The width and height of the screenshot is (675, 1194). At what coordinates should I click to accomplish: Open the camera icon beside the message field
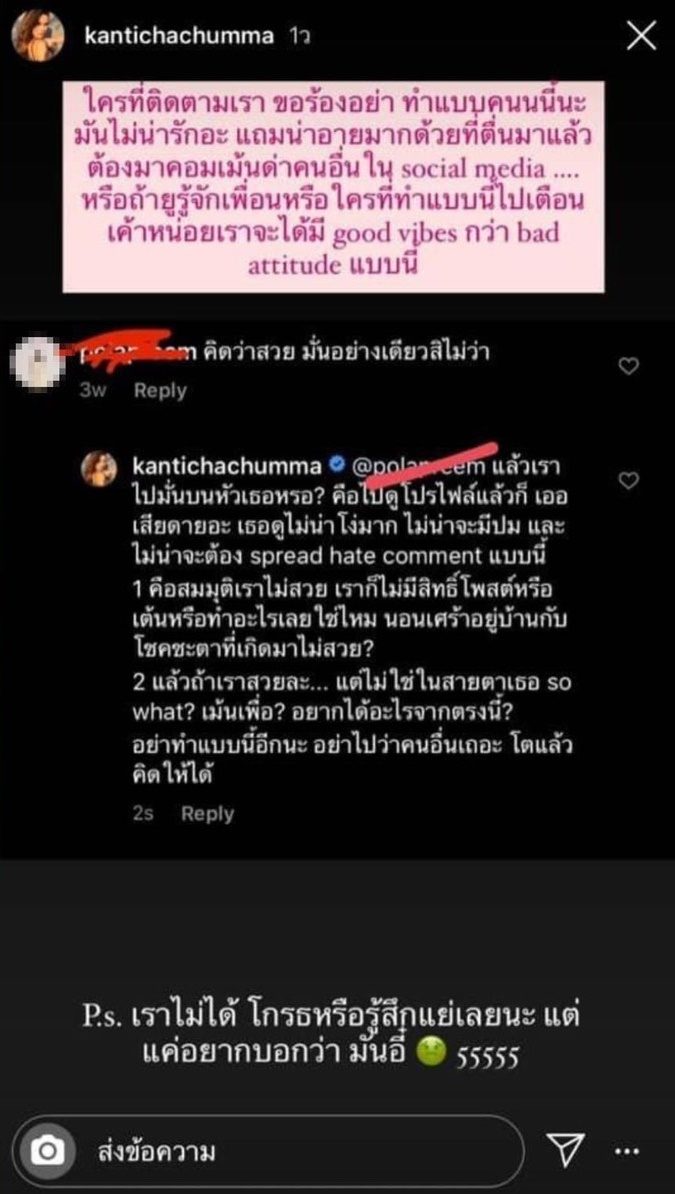(x=47, y=1151)
